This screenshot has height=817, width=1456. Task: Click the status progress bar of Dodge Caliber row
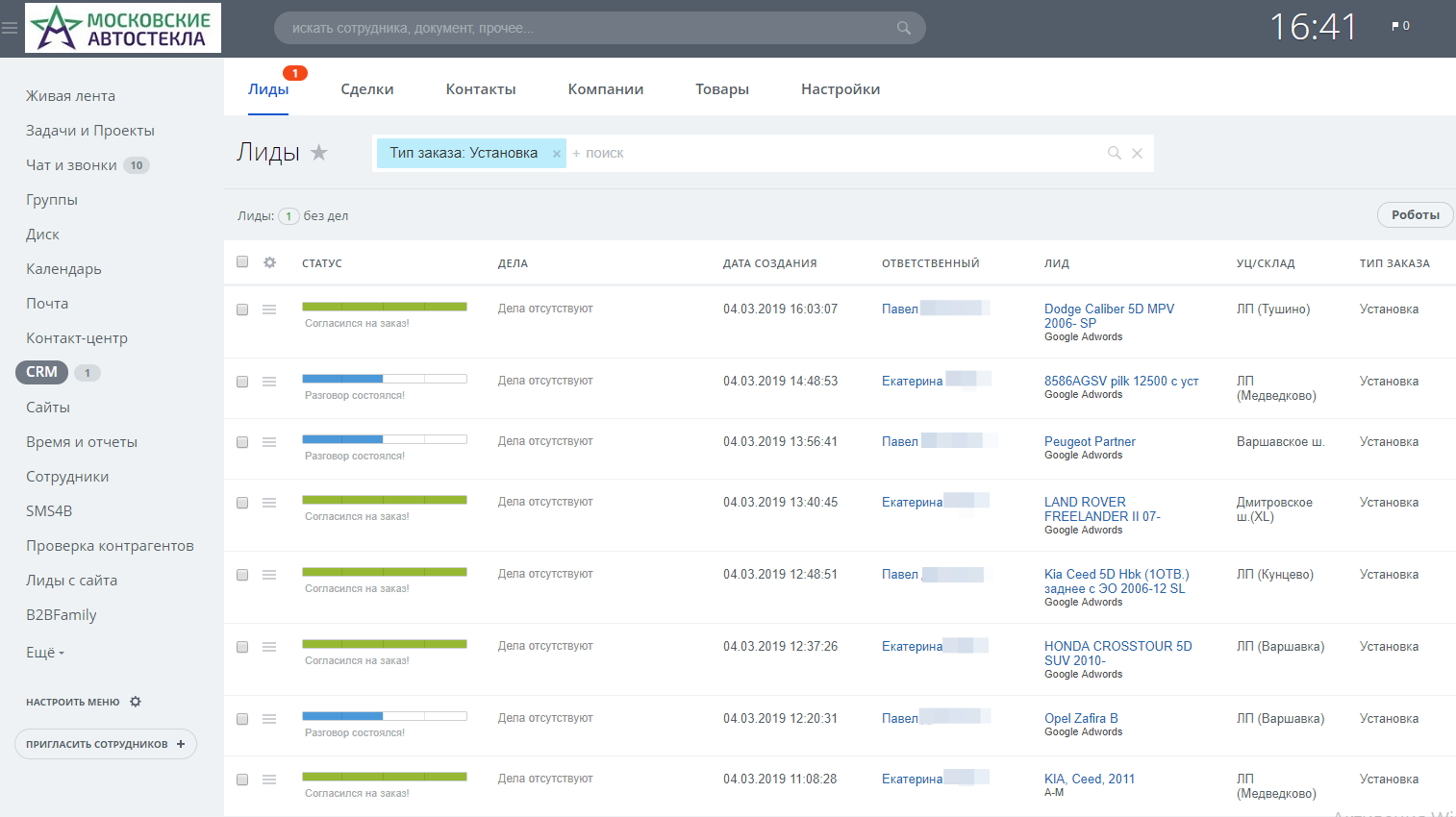(x=385, y=307)
